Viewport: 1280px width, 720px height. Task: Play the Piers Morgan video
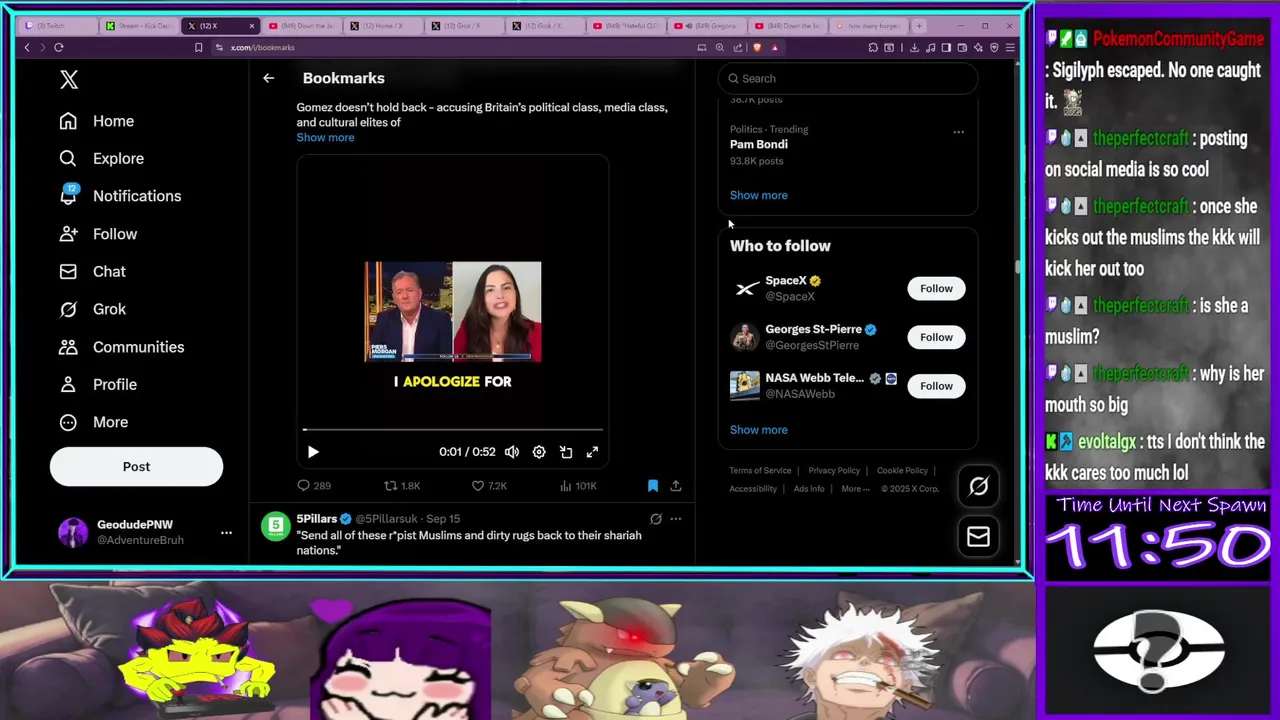coord(313,452)
